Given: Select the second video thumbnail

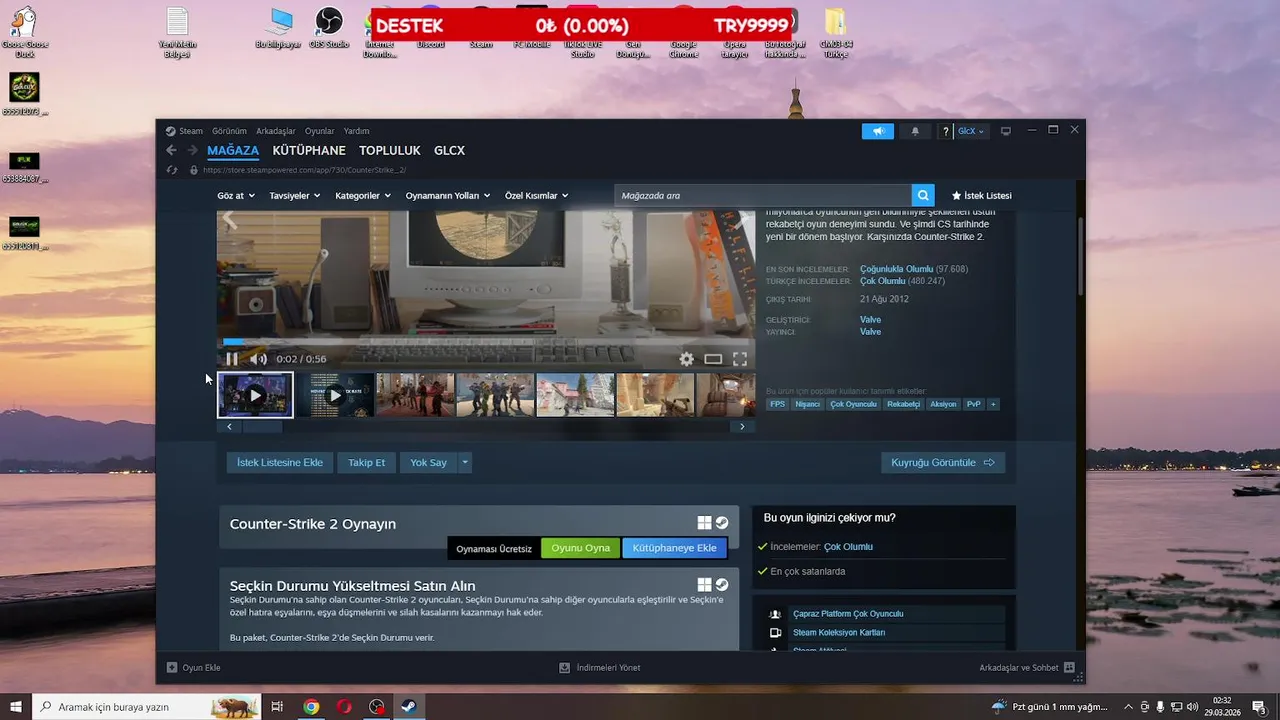Looking at the screenshot, I should pos(335,395).
